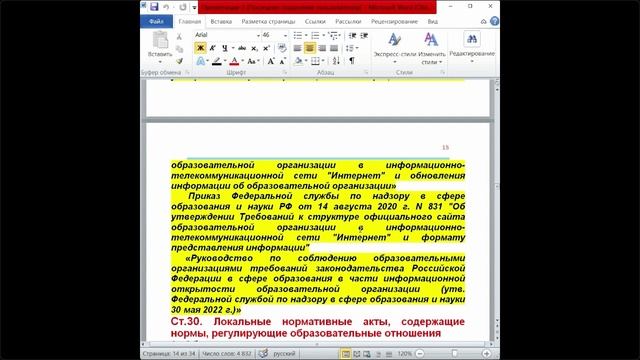Undo the last action
This screenshot has height=360, width=640.
166,7
